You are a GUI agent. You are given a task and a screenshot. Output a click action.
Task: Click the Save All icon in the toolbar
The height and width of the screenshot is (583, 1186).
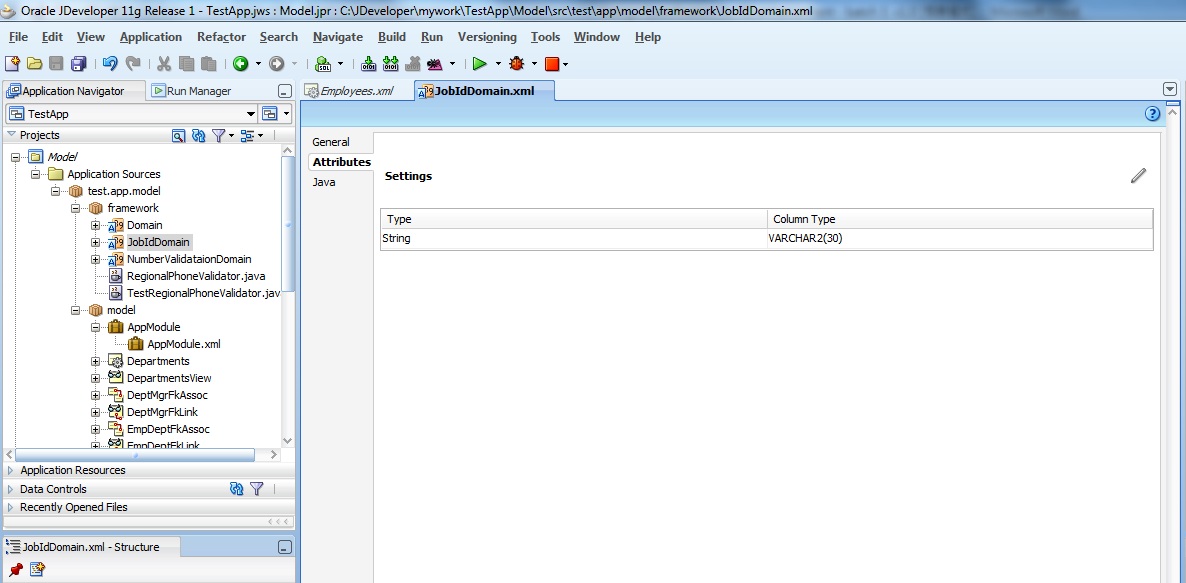(77, 63)
